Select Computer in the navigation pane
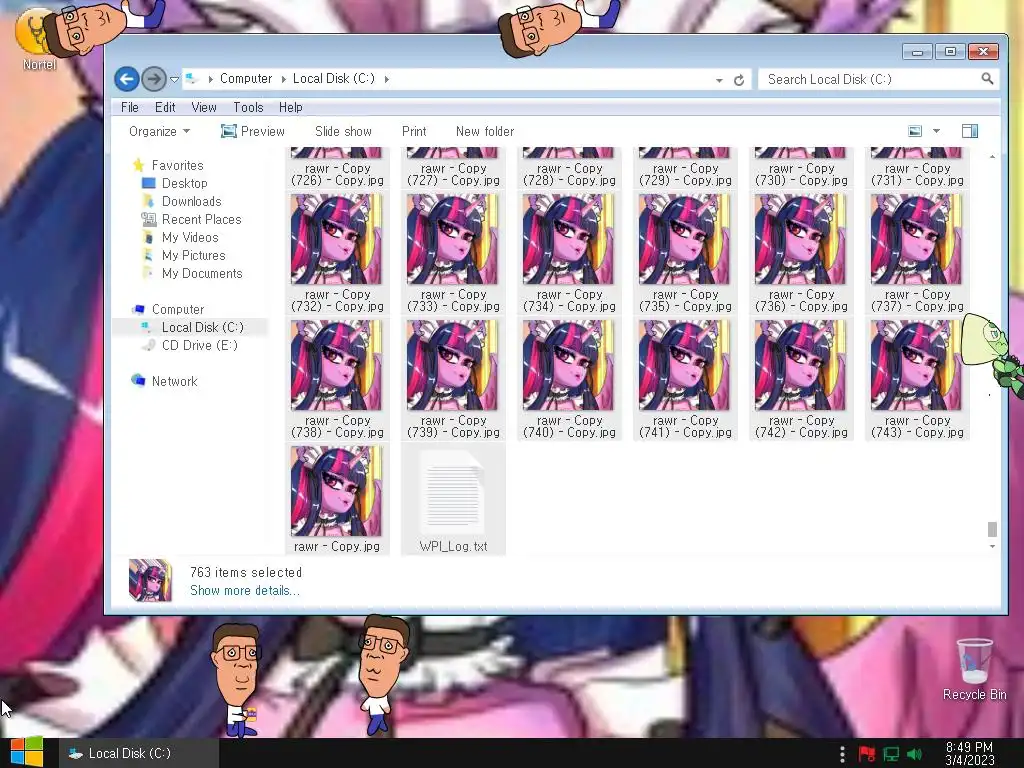This screenshot has width=1024, height=768. click(178, 309)
